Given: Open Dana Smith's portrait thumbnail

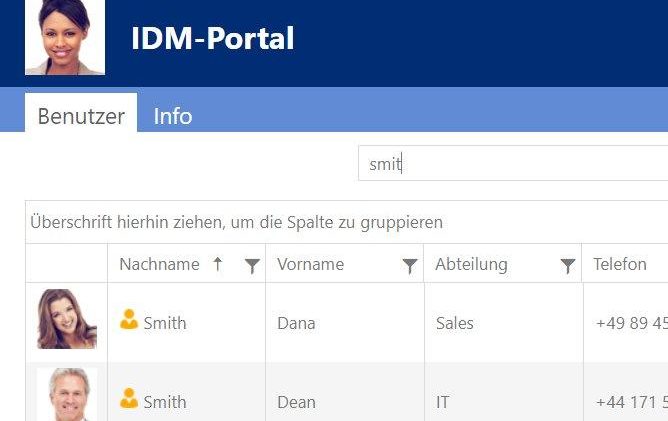Looking at the screenshot, I should point(67,319).
